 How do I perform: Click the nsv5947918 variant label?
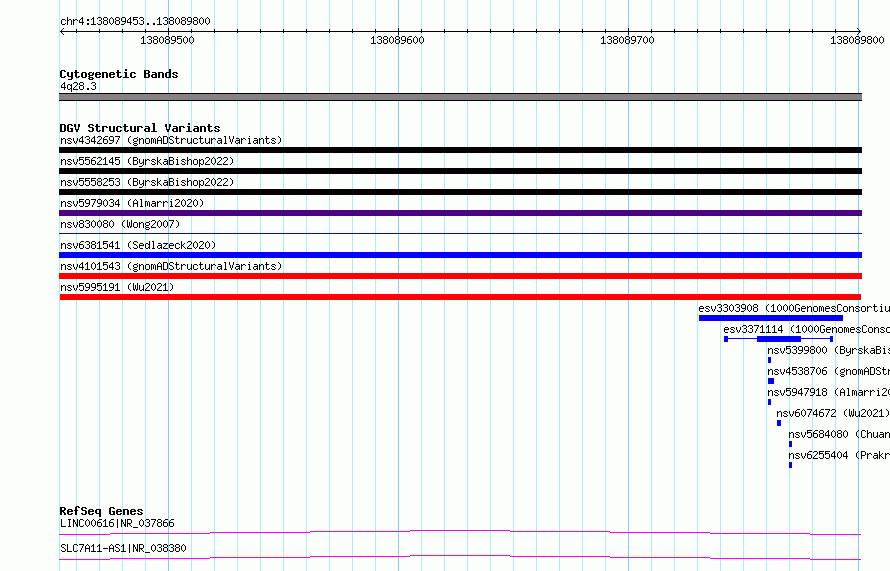click(x=829, y=392)
